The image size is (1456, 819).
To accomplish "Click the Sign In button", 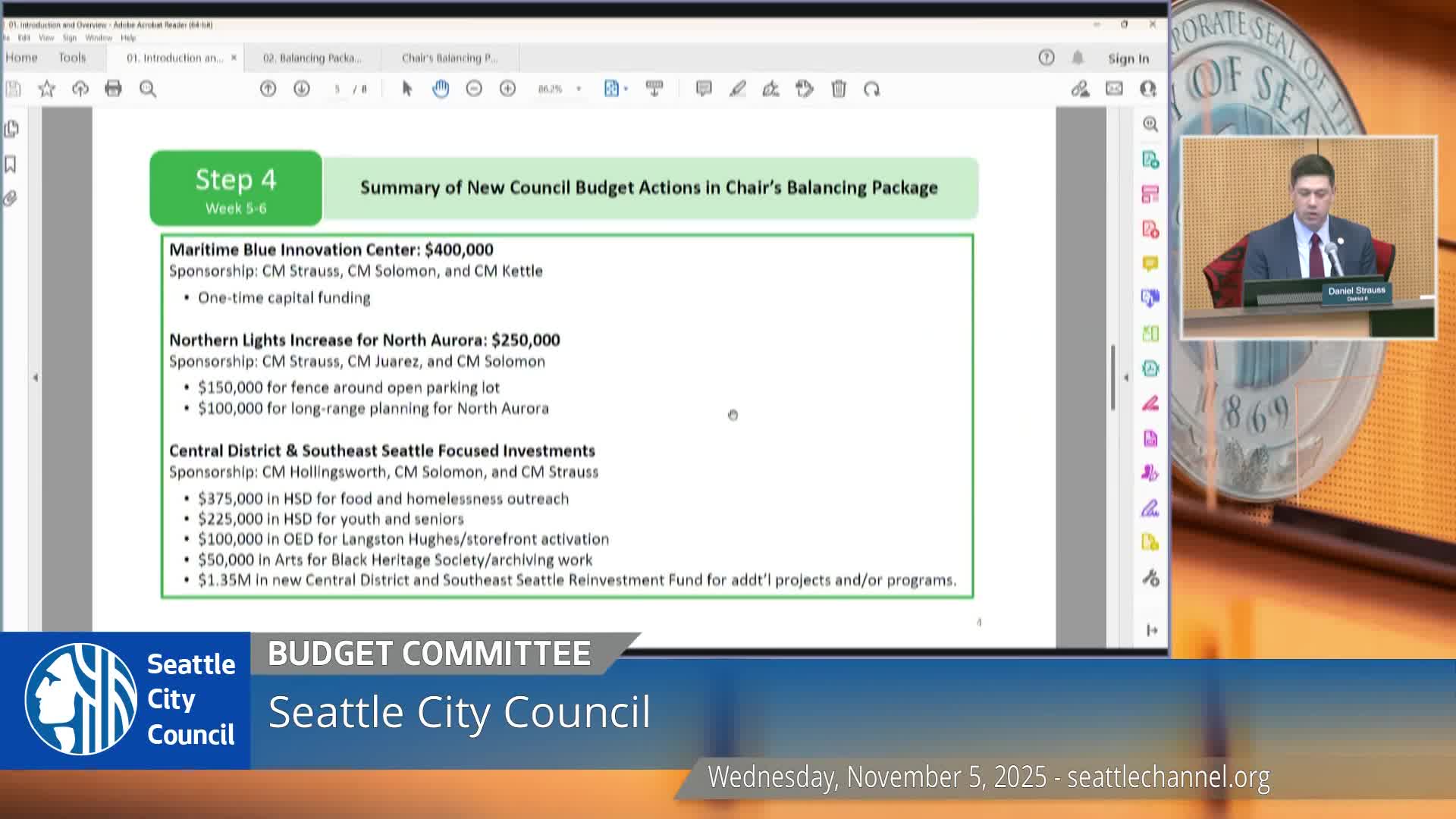I will pyautogui.click(x=1128, y=58).
